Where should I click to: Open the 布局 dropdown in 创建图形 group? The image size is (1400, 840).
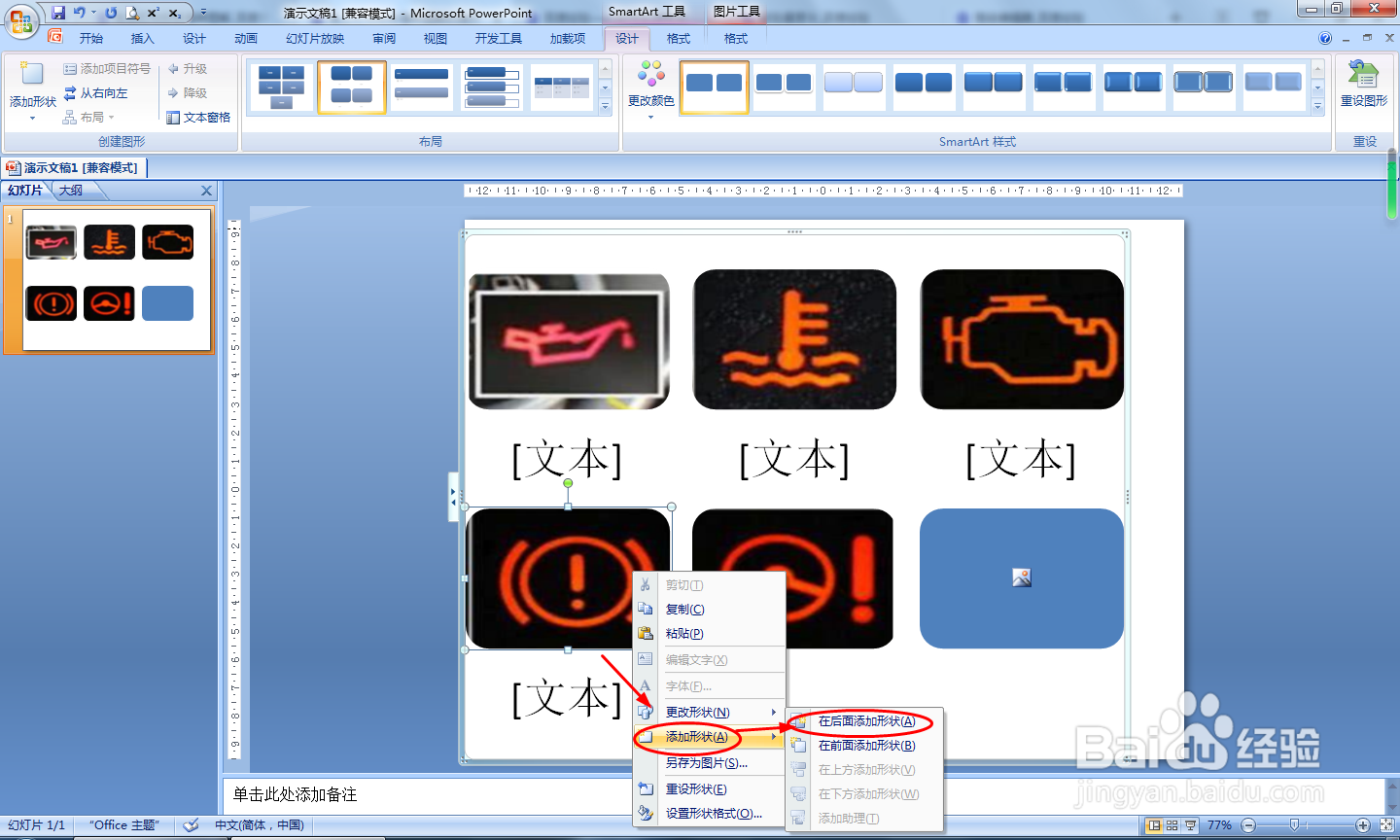pyautogui.click(x=88, y=118)
